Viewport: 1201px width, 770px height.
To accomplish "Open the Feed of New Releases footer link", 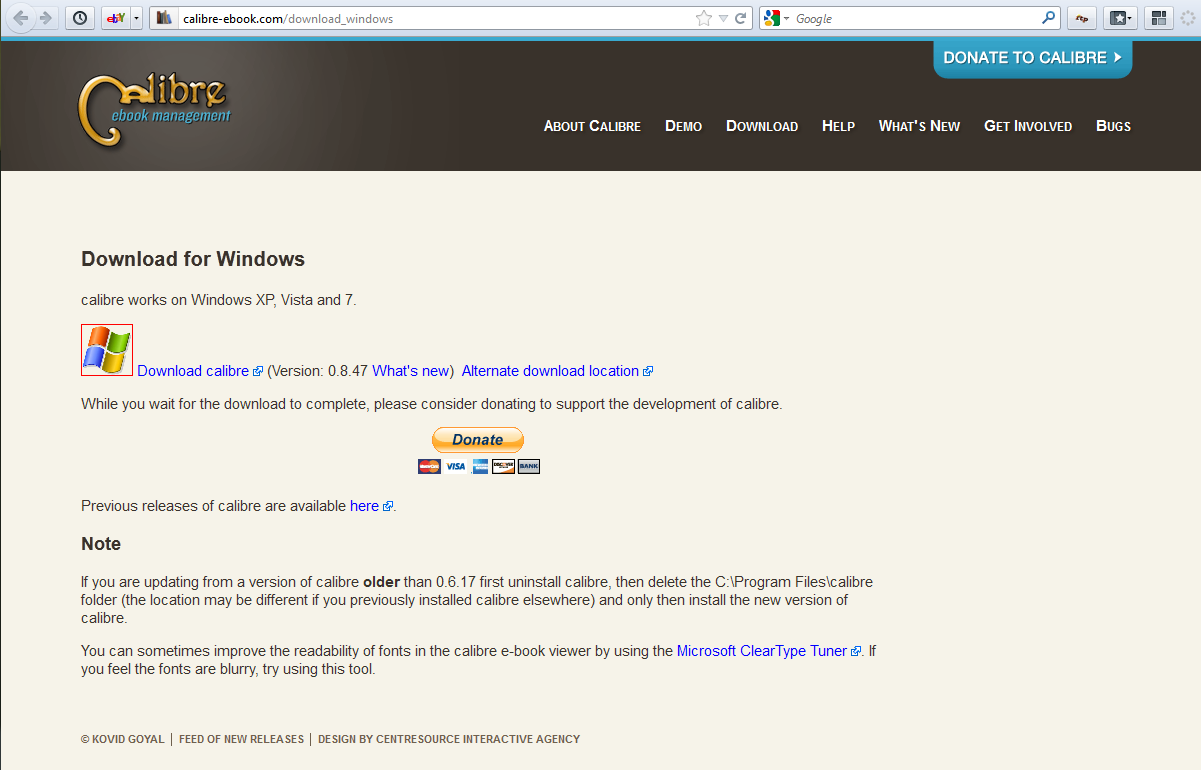I will (241, 740).
